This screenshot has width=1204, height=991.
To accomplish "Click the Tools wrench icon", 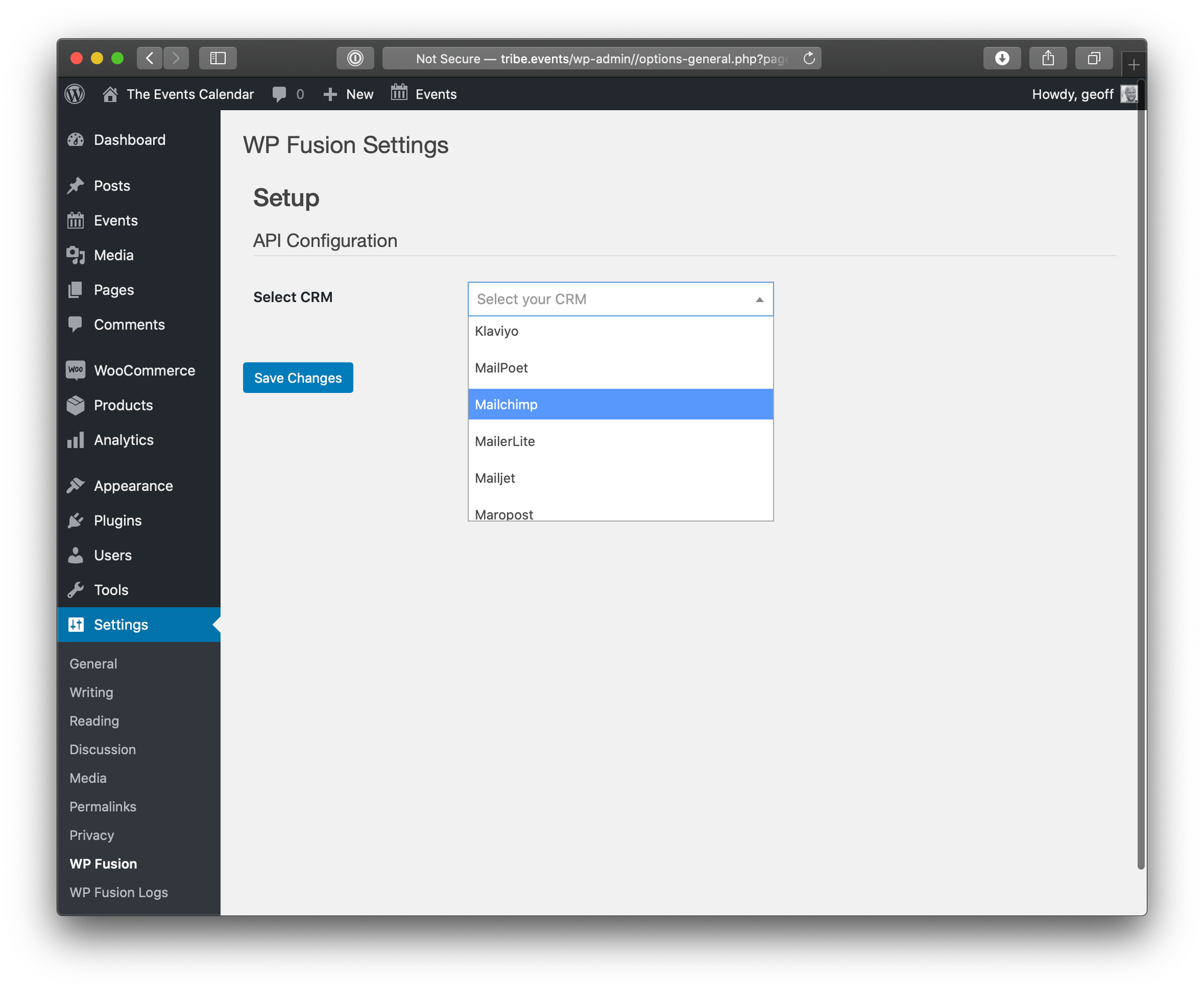I will click(76, 590).
